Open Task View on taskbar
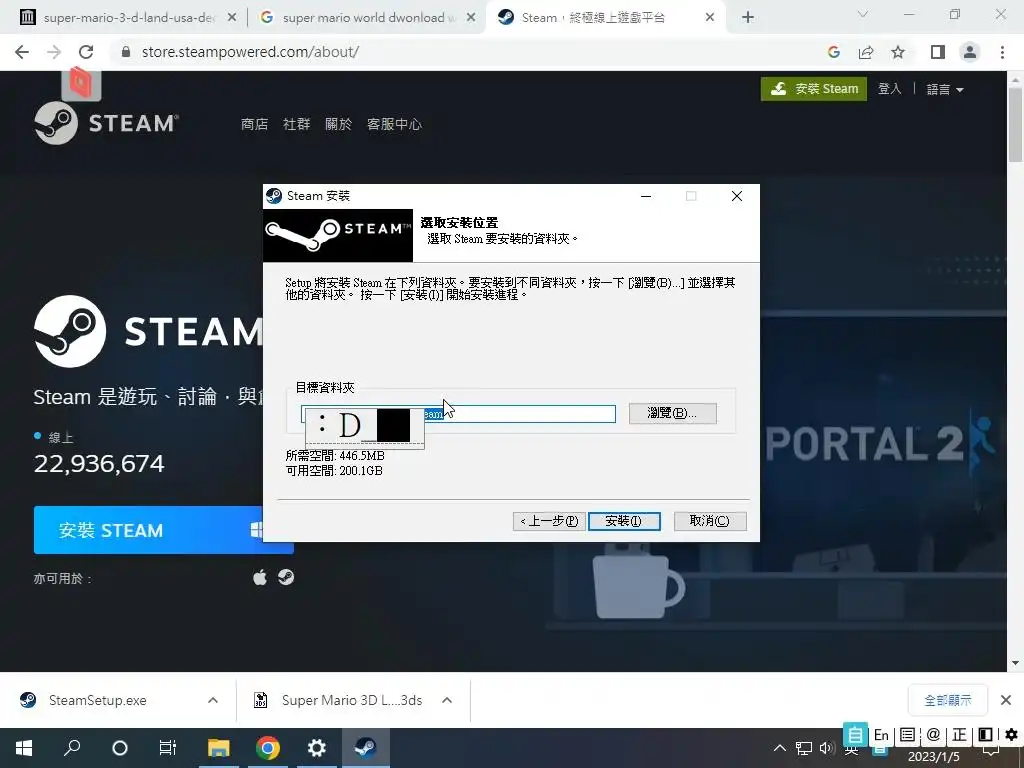1024x768 pixels. (168, 748)
